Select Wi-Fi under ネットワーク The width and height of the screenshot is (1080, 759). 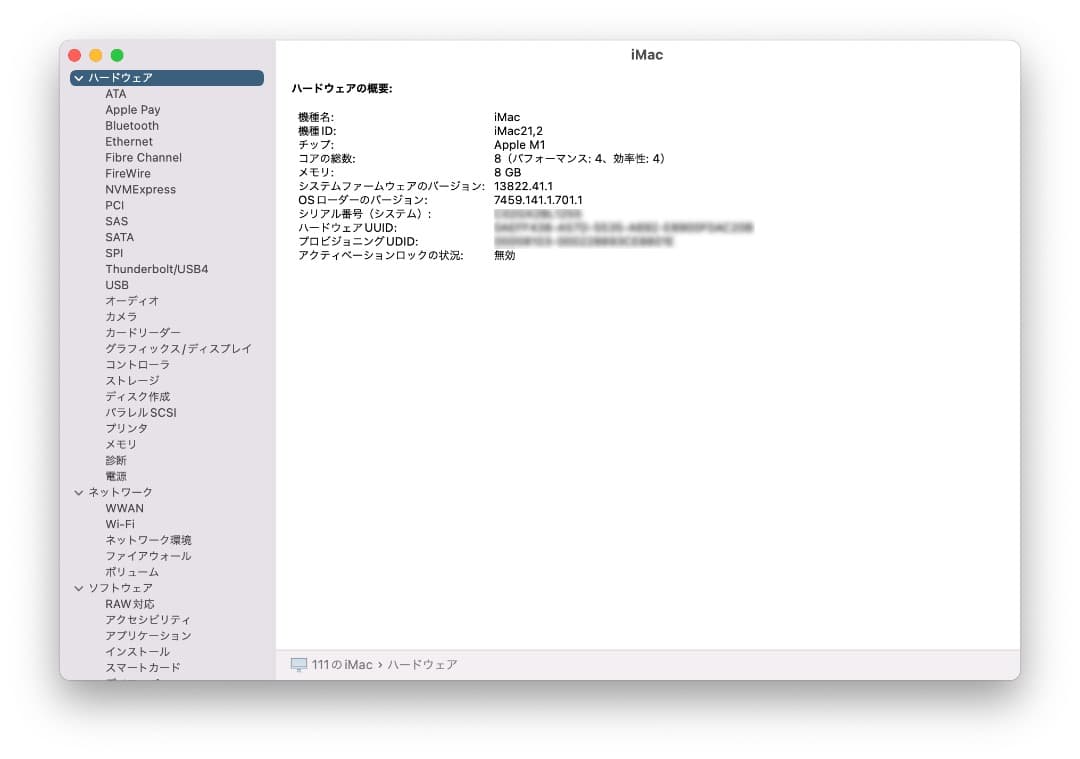[118, 524]
